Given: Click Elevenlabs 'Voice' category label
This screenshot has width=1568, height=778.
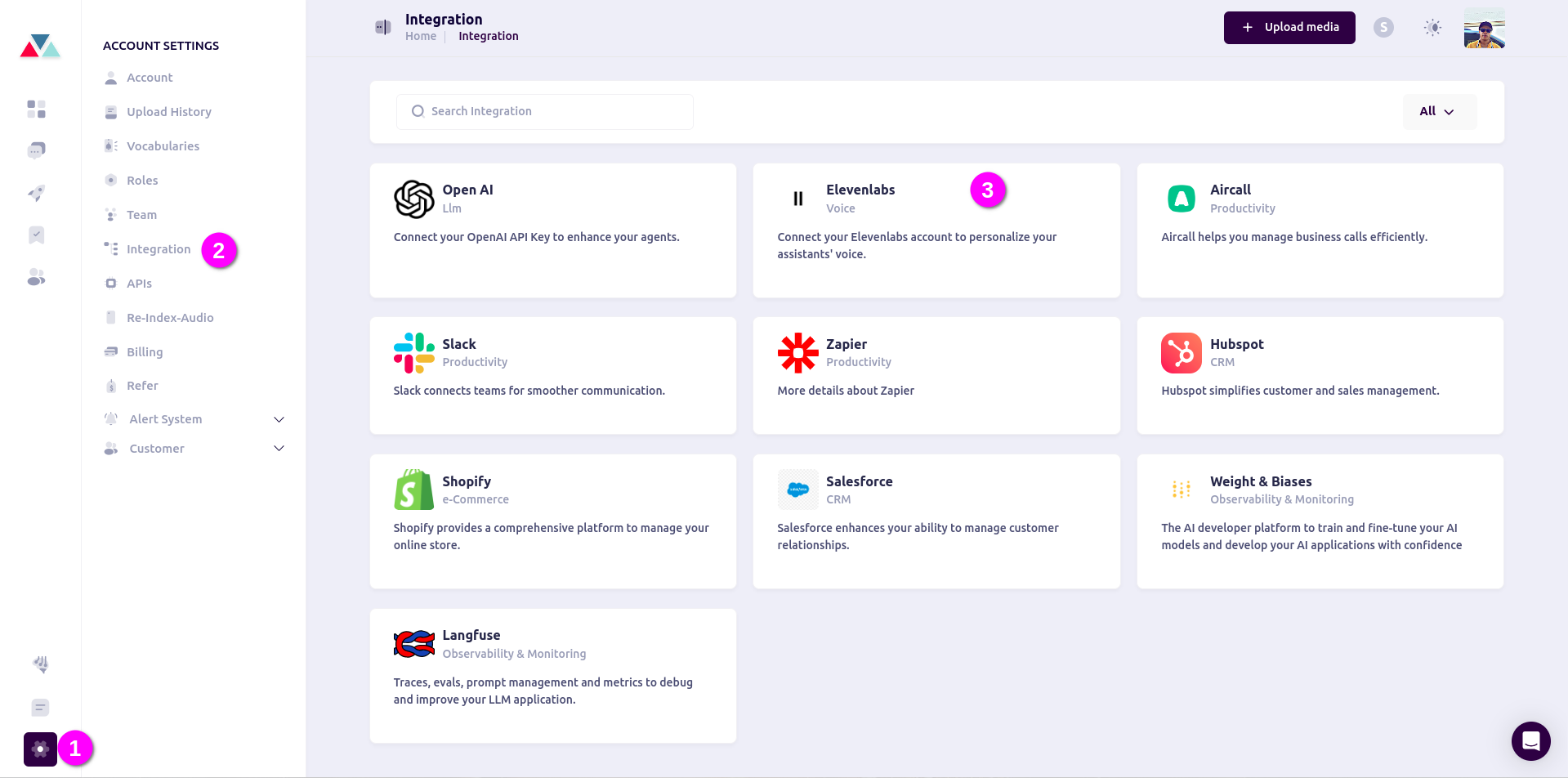Looking at the screenshot, I should click(841, 208).
